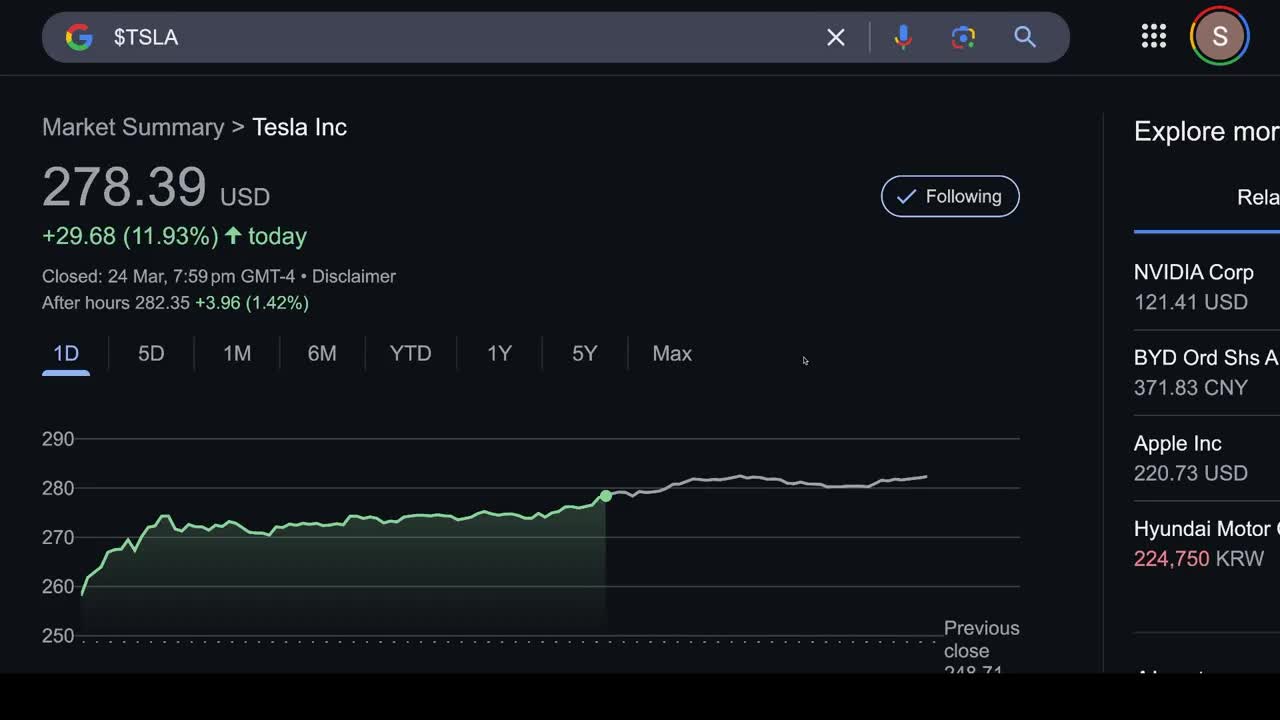Click the 371.83 CNY BYD price
The height and width of the screenshot is (720, 1280).
(1191, 387)
